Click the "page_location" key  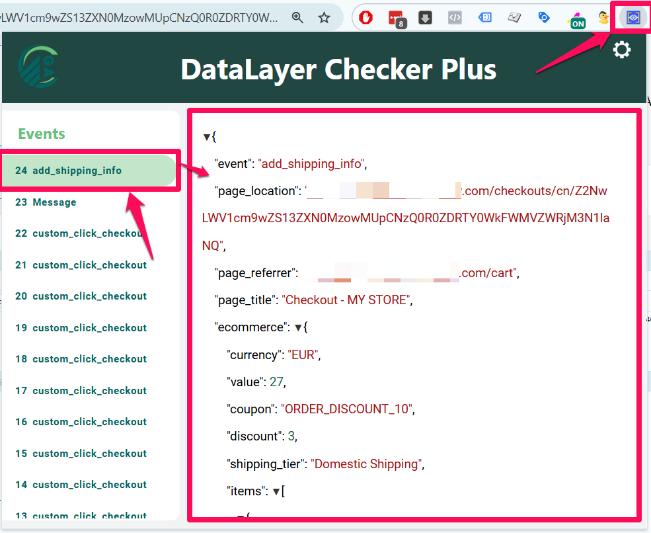(256, 191)
